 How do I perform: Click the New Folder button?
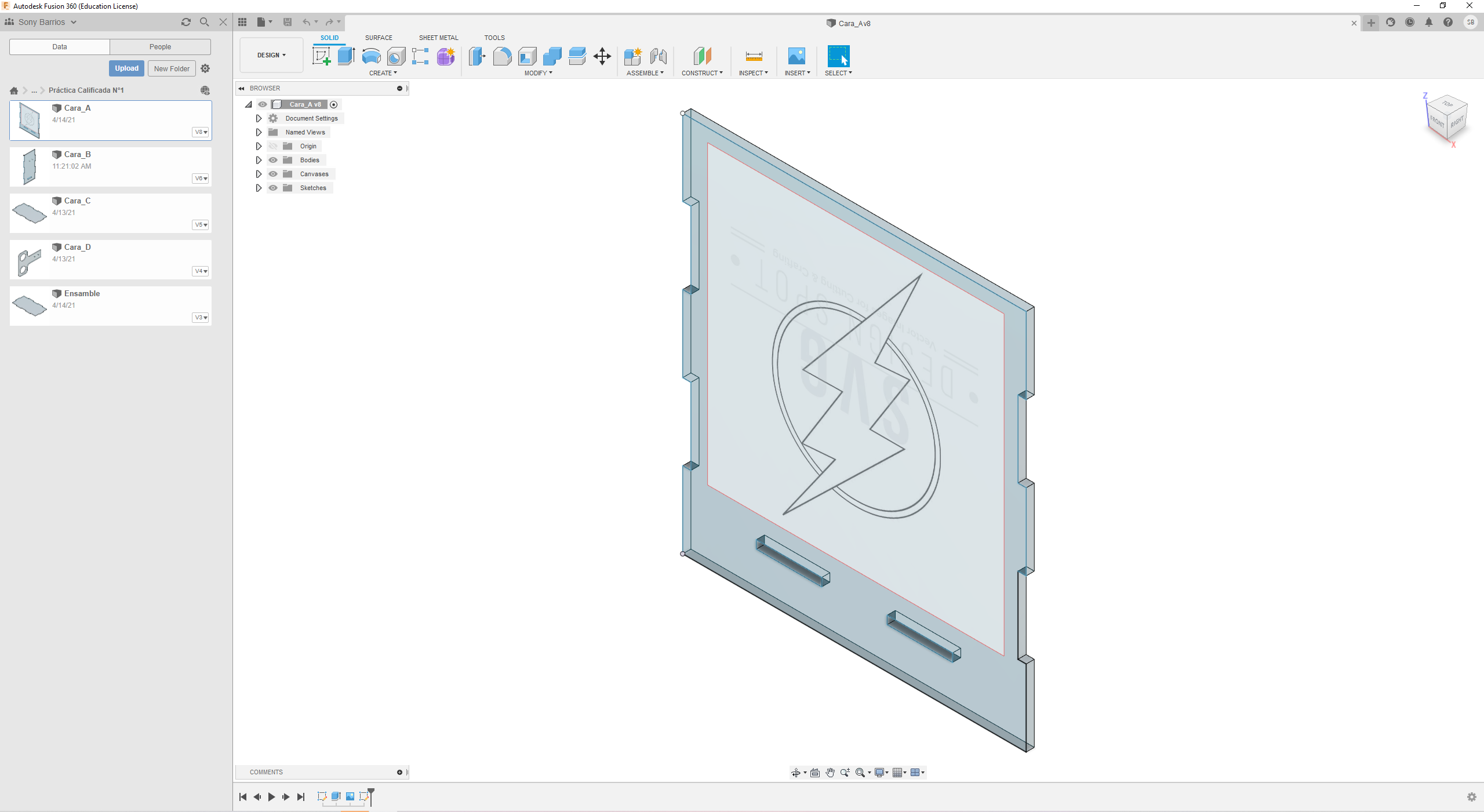coord(172,68)
